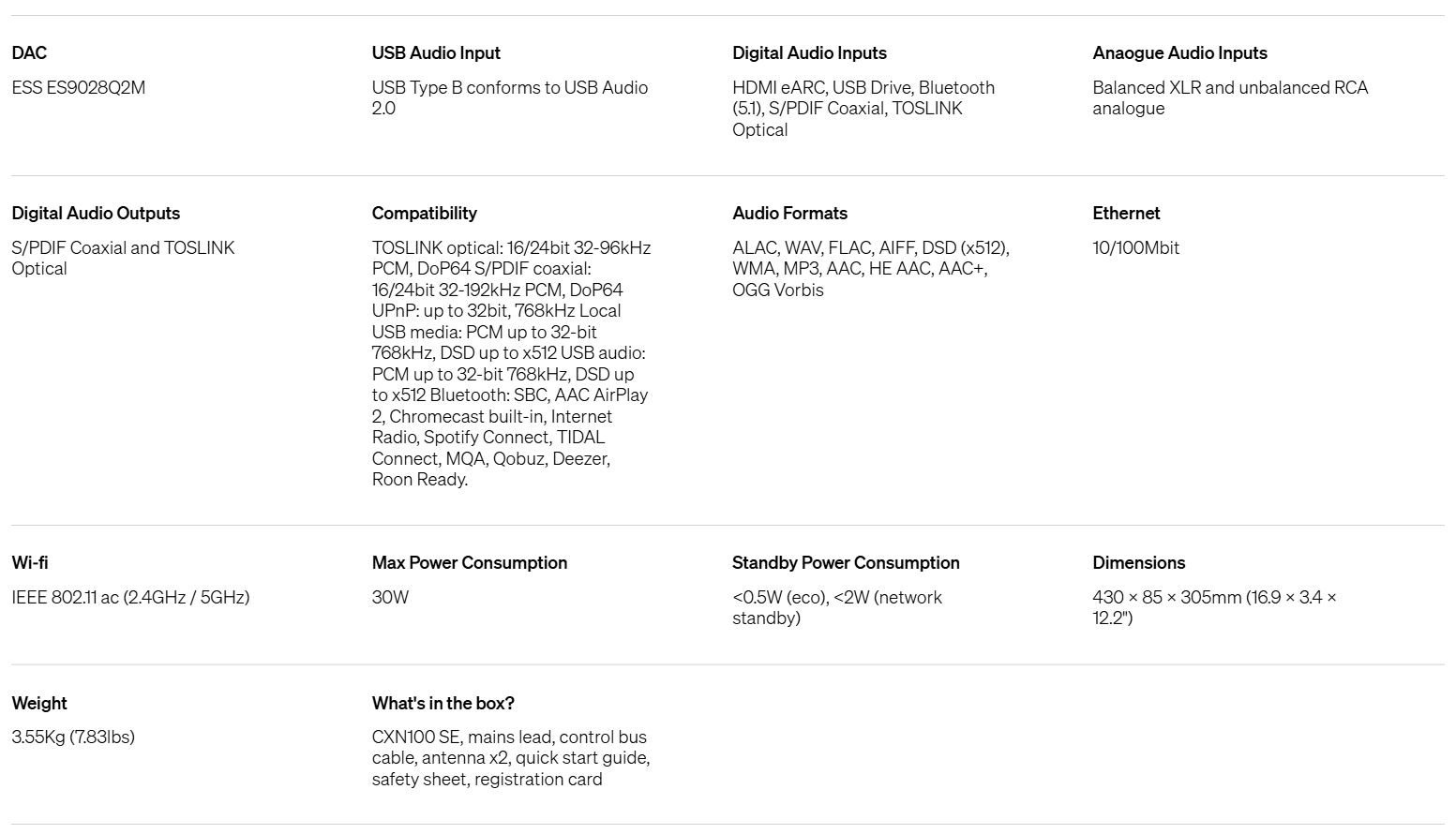Click the Digital Audio Inputs heading

pyautogui.click(x=809, y=53)
